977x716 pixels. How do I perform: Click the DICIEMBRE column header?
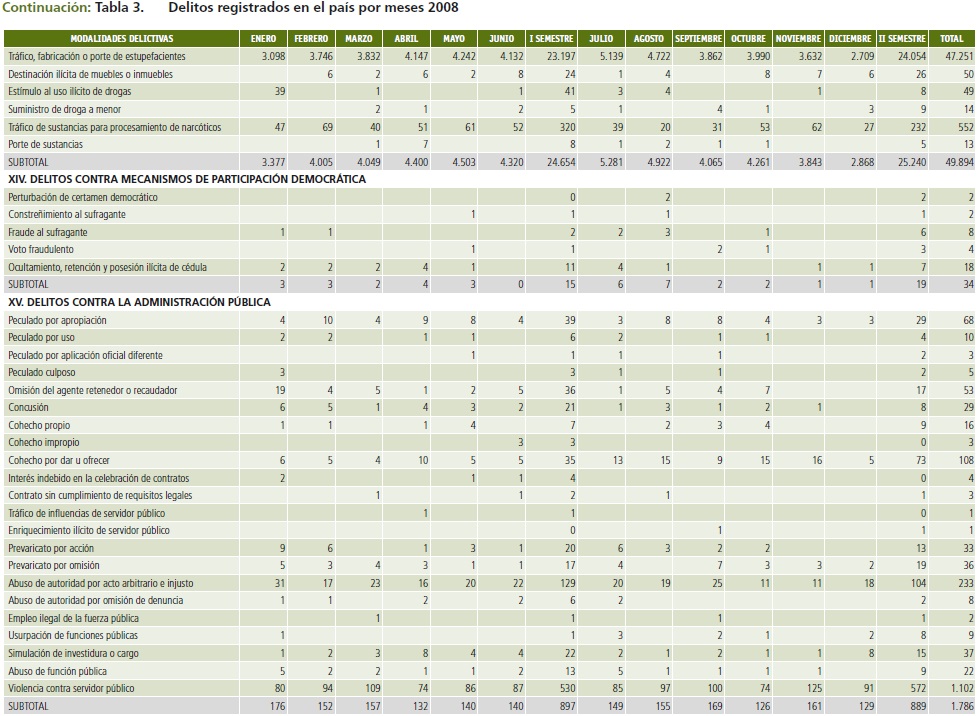[850, 39]
